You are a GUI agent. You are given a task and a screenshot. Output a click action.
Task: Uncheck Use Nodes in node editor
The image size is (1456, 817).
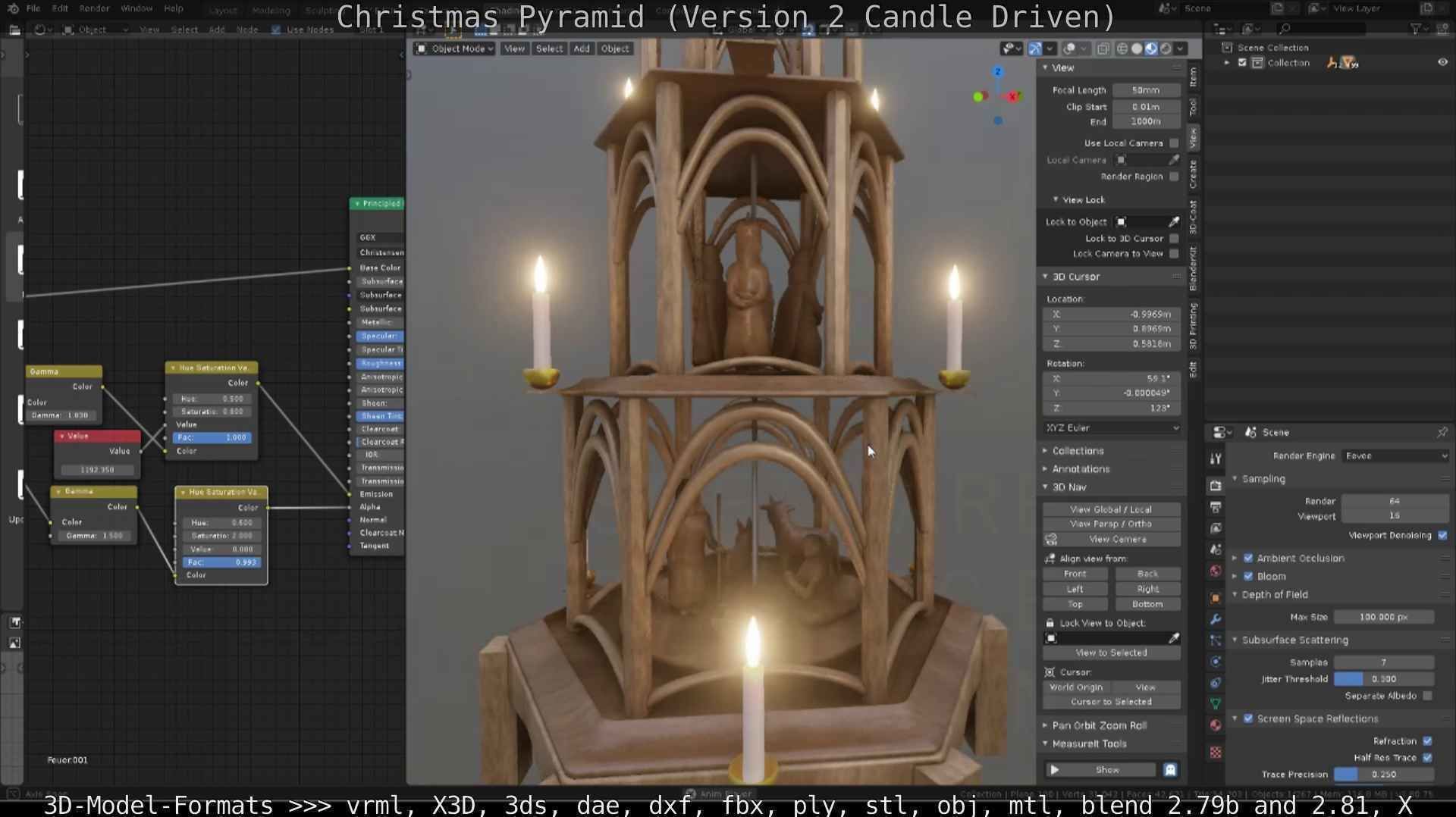[x=276, y=30]
